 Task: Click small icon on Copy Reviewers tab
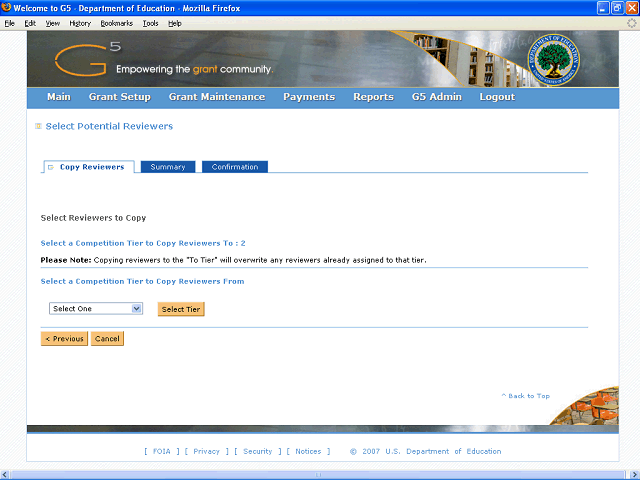[51, 167]
